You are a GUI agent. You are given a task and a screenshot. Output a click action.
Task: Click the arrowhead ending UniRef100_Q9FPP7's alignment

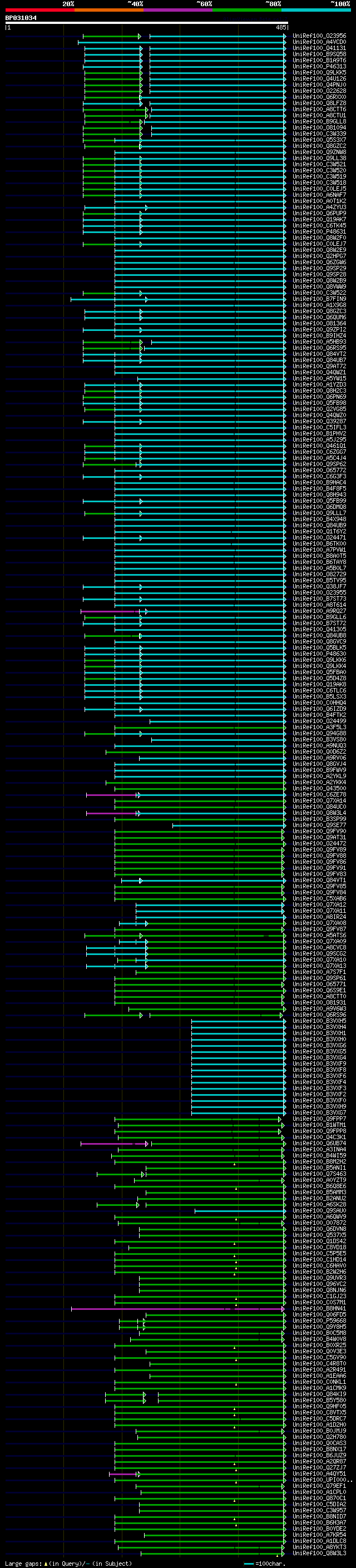point(280,1119)
